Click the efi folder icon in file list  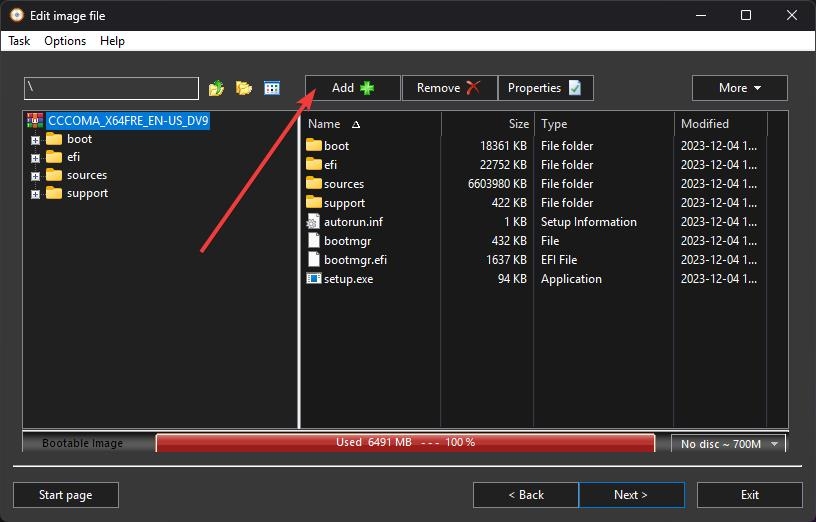click(313, 164)
